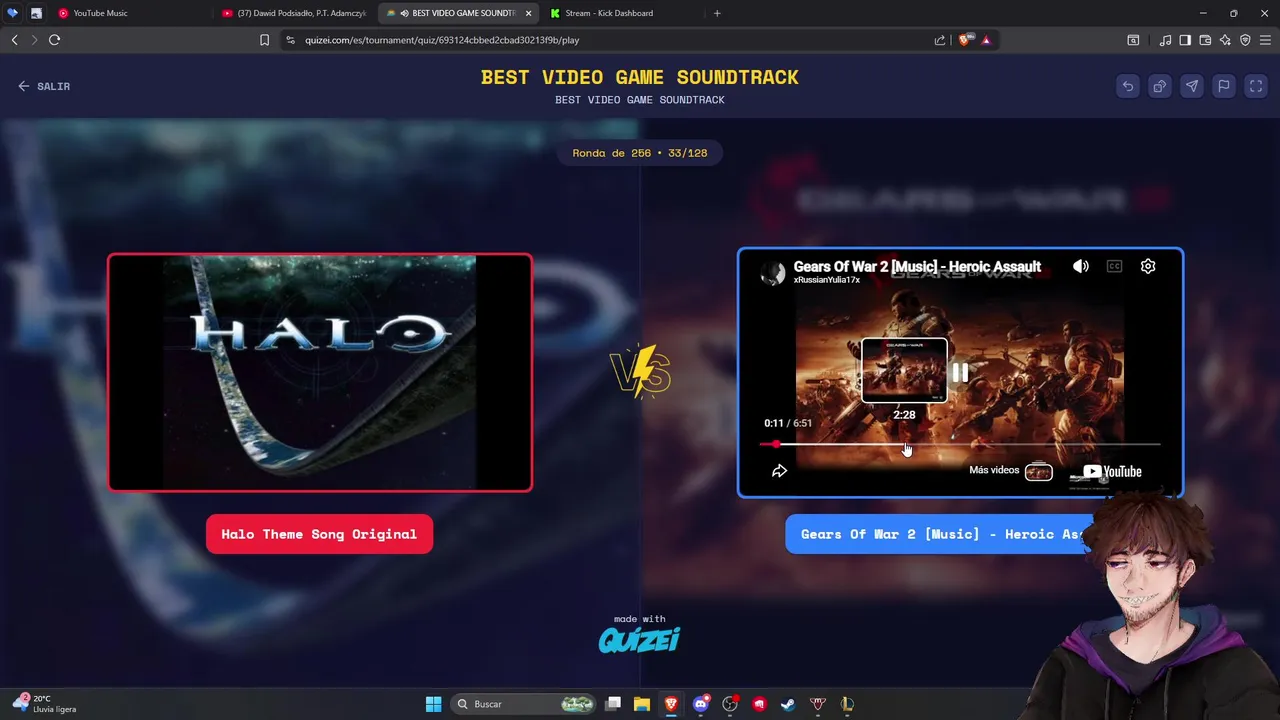This screenshot has width=1280, height=720.
Task: Click the paper plane share button
Action: pyautogui.click(x=1192, y=86)
